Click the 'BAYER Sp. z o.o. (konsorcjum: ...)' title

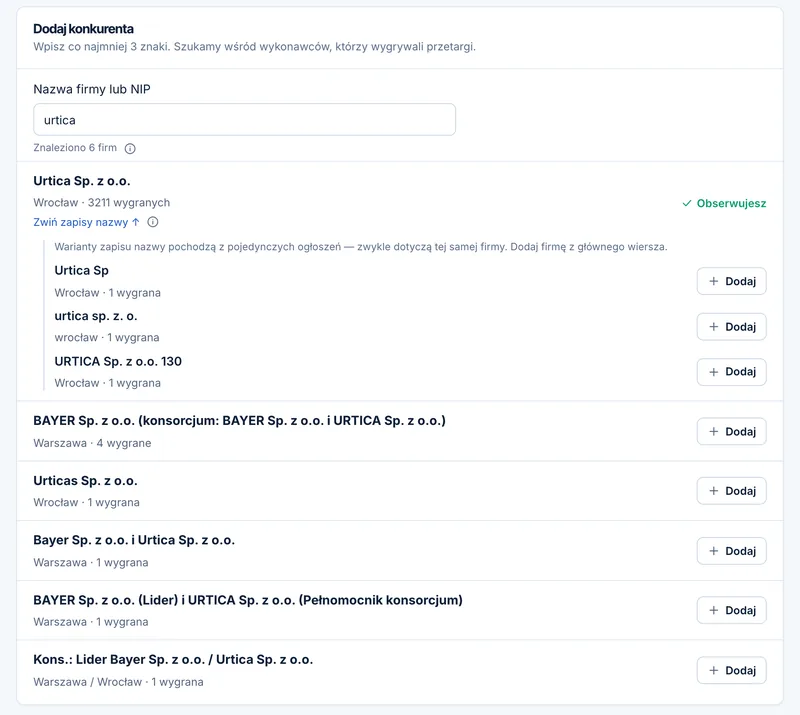coord(239,421)
